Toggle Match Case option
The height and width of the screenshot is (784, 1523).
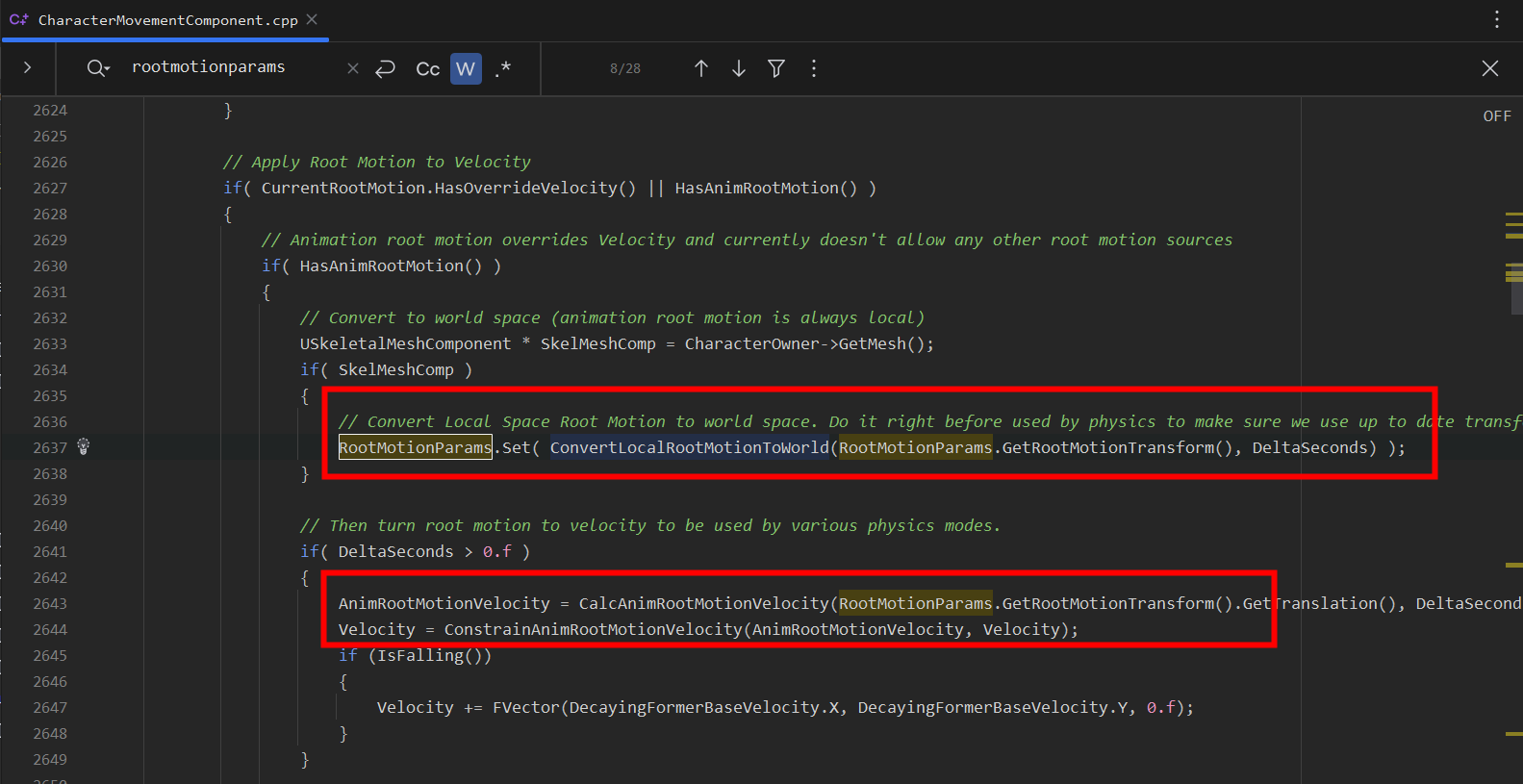428,68
